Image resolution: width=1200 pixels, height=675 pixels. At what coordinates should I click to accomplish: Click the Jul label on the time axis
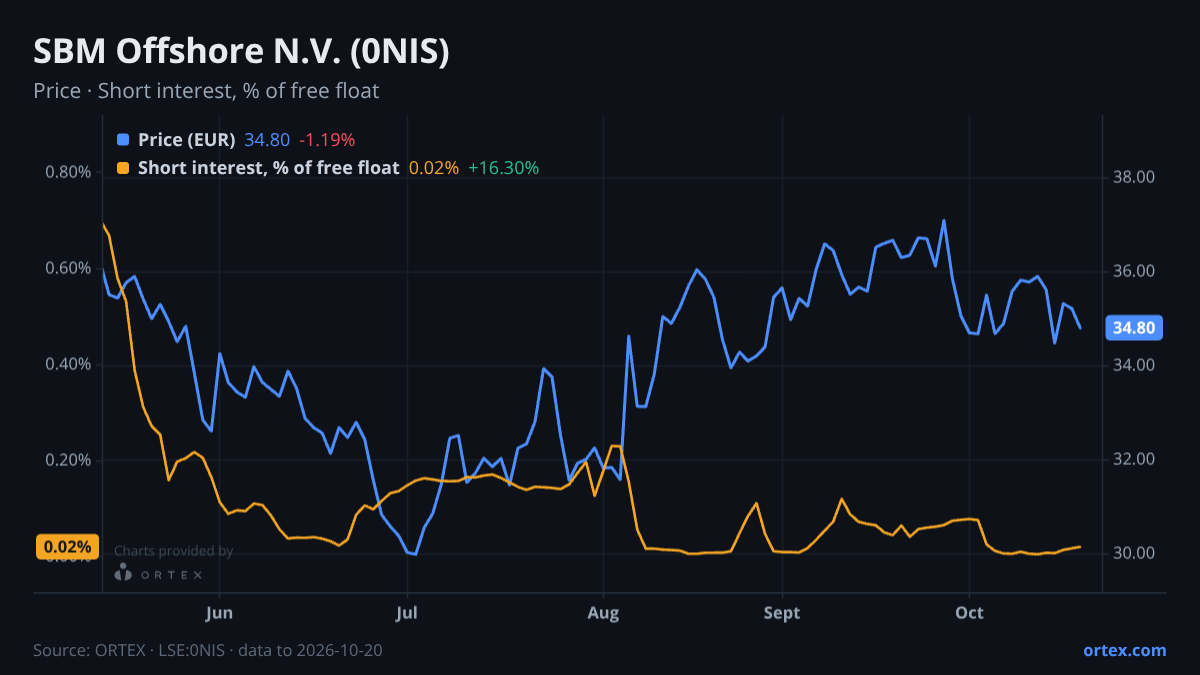[406, 613]
